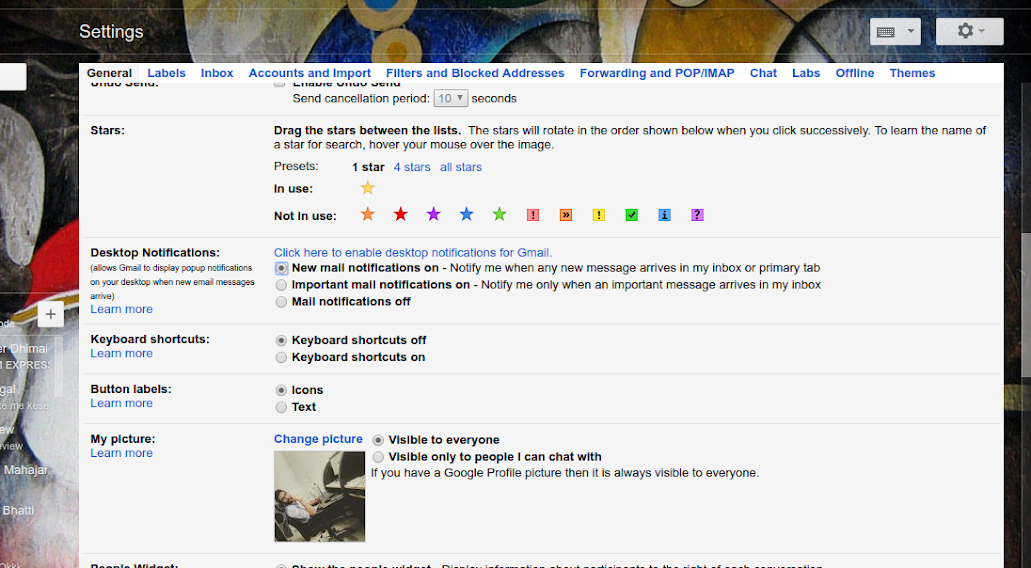The width and height of the screenshot is (1031, 568).
Task: Select New mail notifications on
Action: tap(281, 268)
